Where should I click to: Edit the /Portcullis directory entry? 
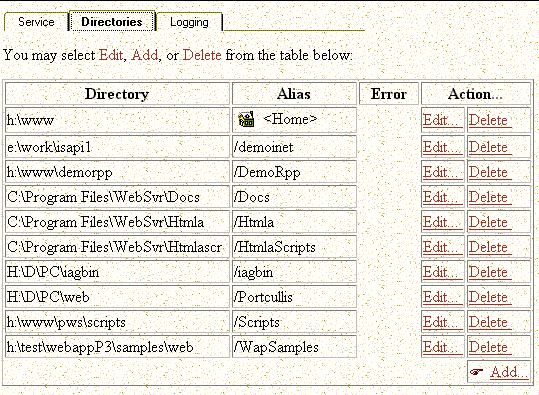442,297
